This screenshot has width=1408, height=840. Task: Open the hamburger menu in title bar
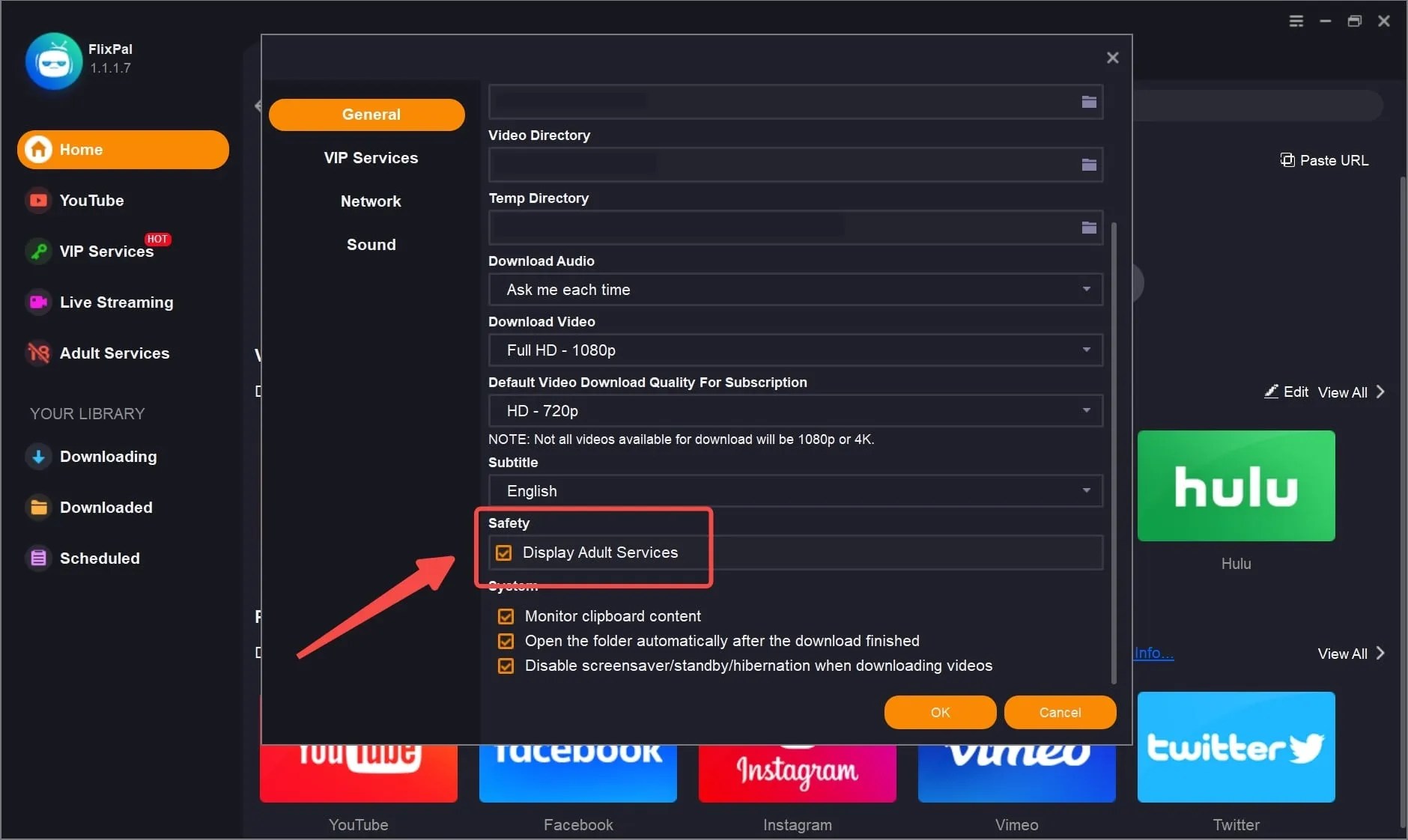point(1296,21)
